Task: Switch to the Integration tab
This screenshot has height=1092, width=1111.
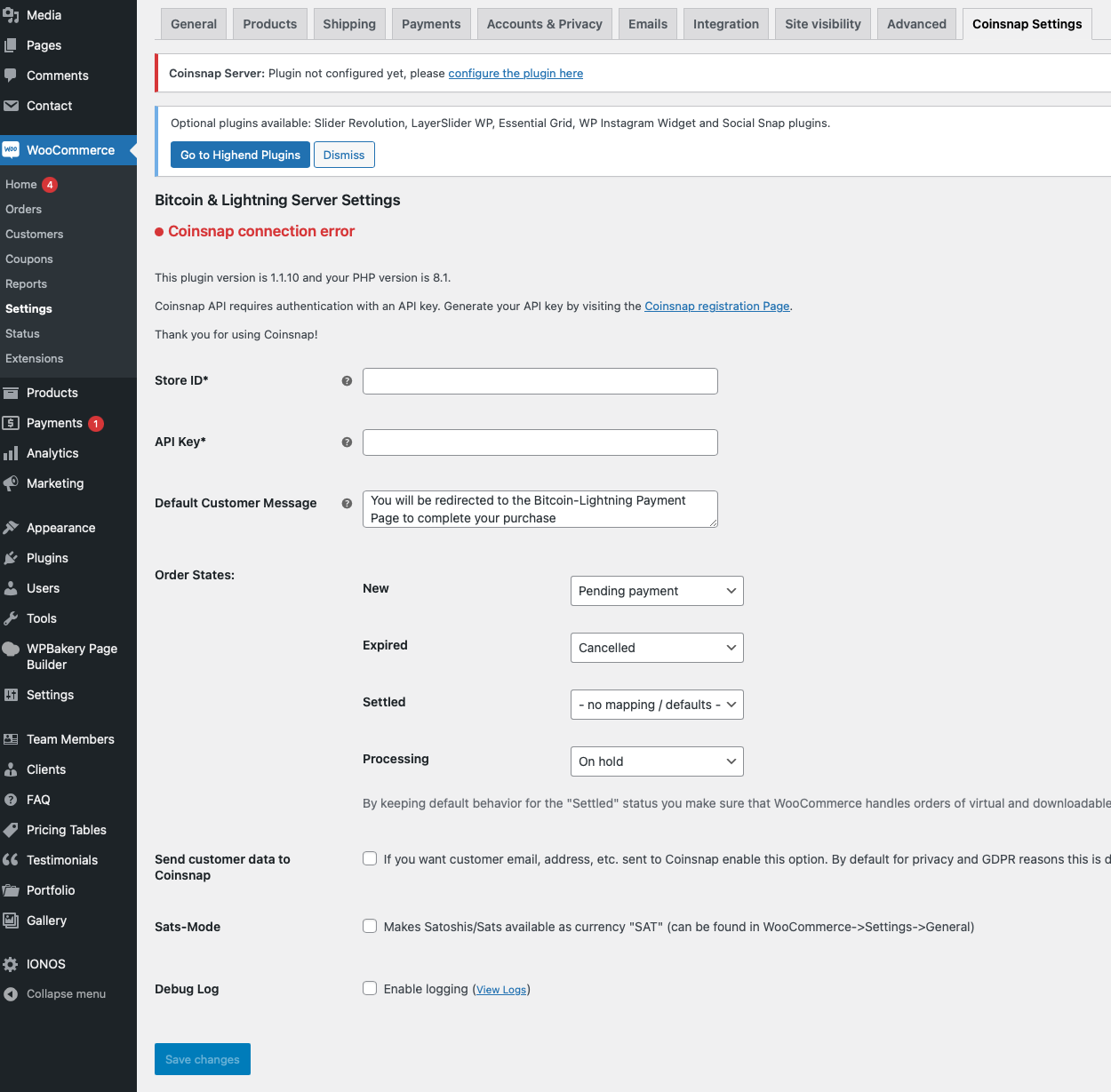Action: coord(726,24)
